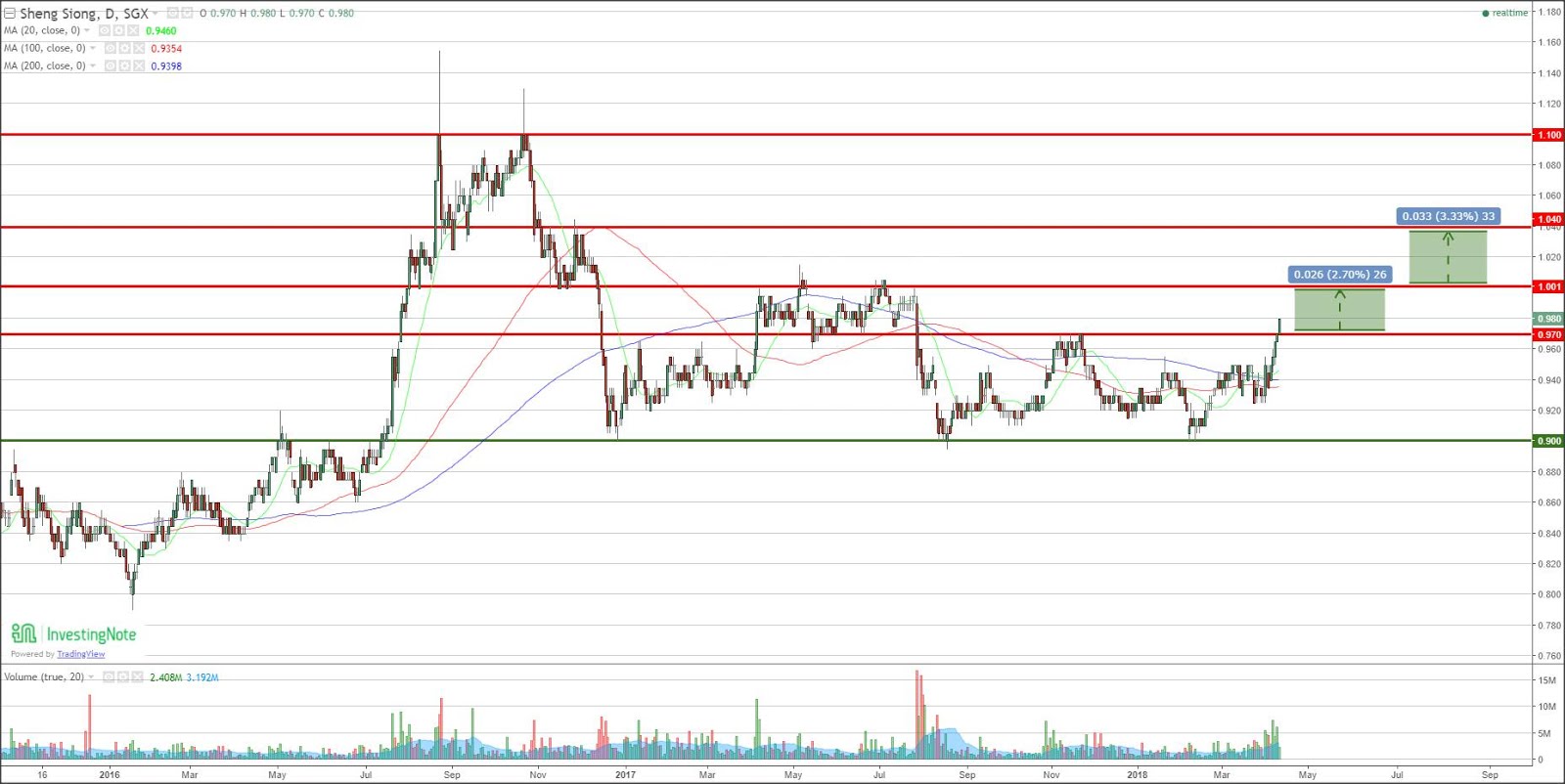Click the InvestingNote logo
The width and height of the screenshot is (1565, 784).
73,633
